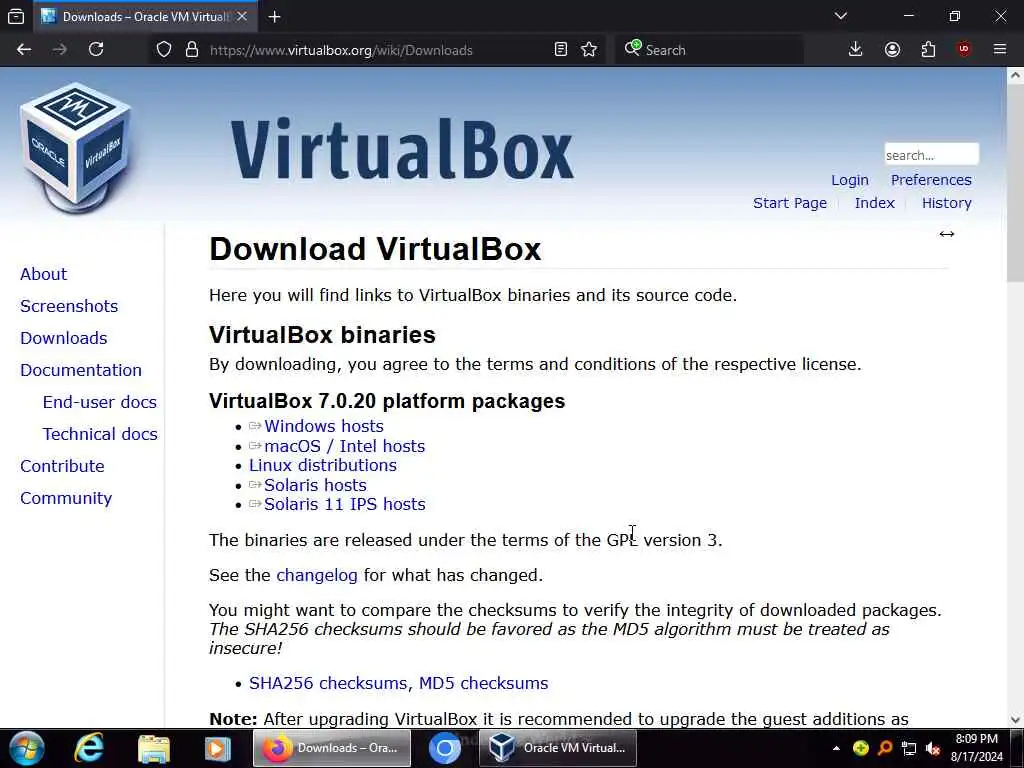Open About in the sidebar

(43, 274)
